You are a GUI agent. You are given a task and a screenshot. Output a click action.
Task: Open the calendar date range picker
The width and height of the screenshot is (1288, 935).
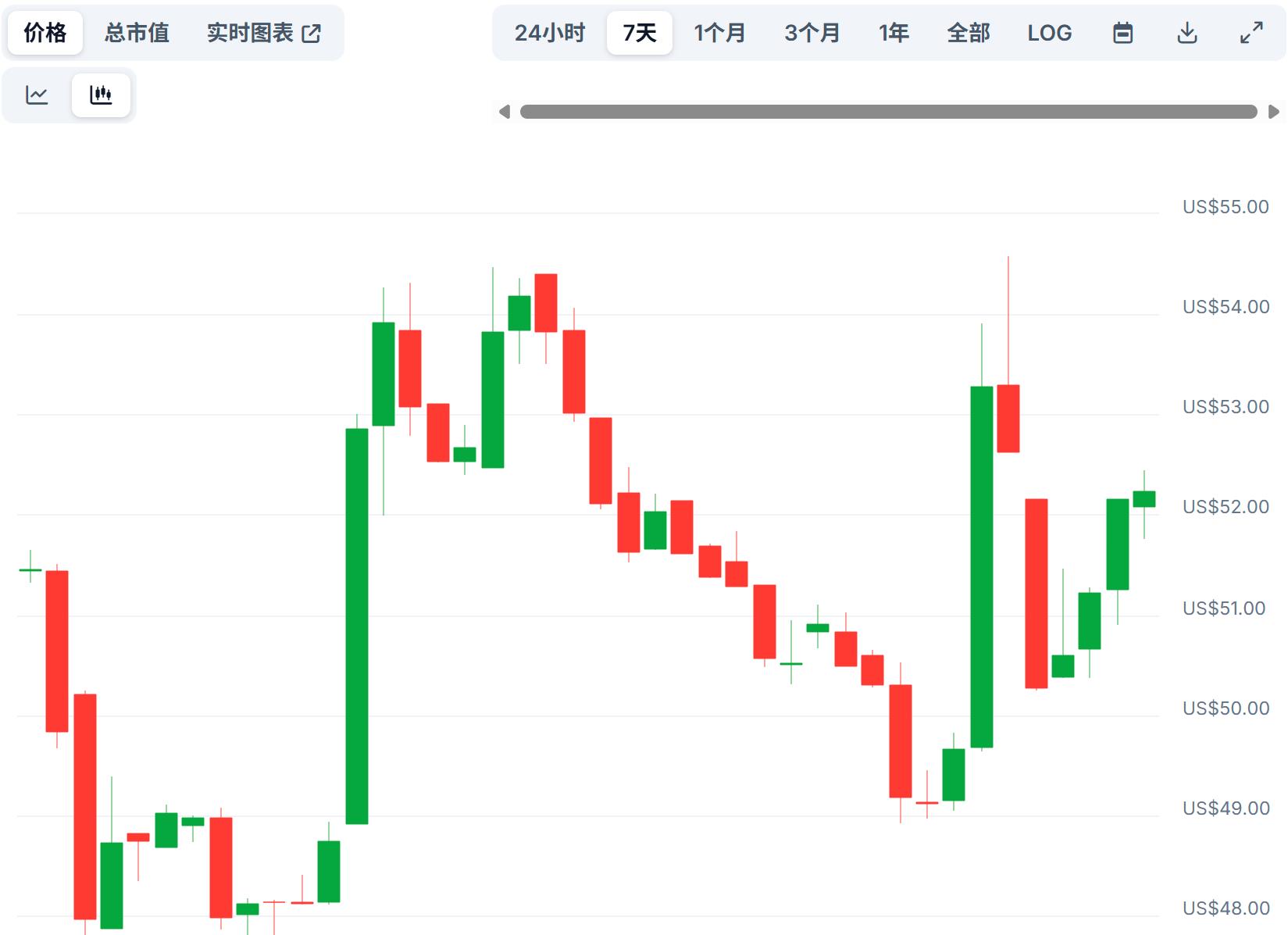click(x=1122, y=33)
